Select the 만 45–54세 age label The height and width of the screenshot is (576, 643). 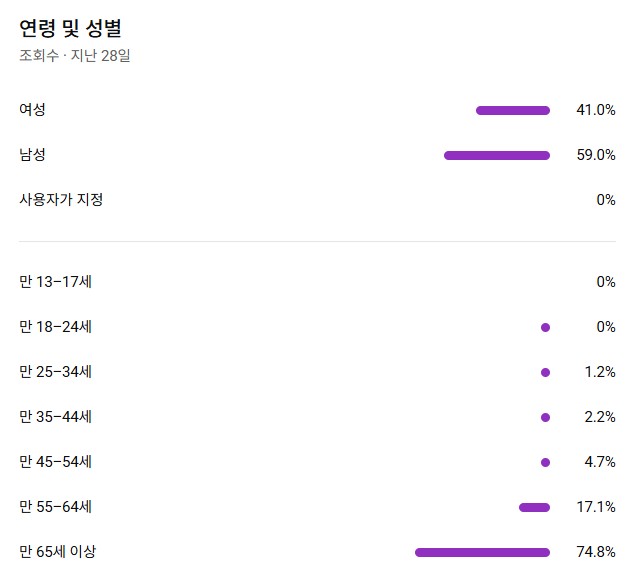(x=56, y=462)
